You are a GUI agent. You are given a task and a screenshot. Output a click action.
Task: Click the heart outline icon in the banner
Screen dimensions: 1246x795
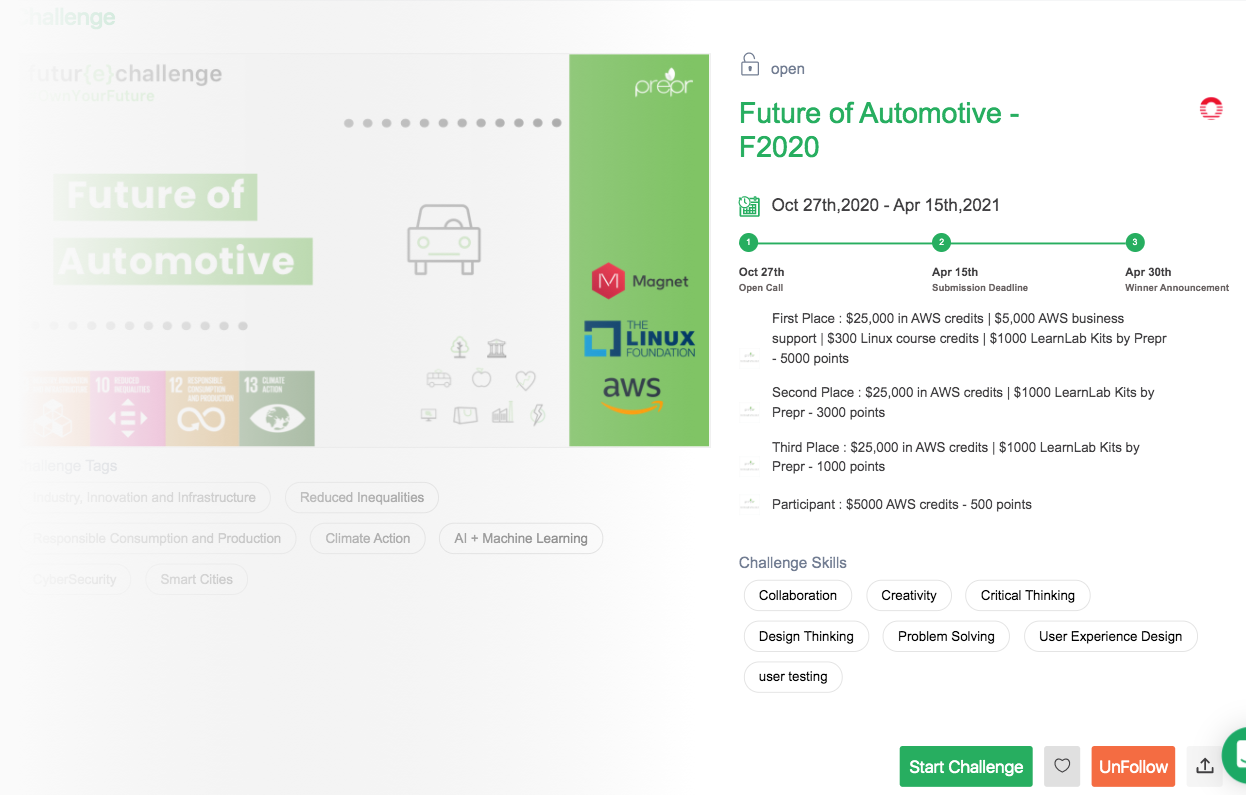(x=526, y=380)
